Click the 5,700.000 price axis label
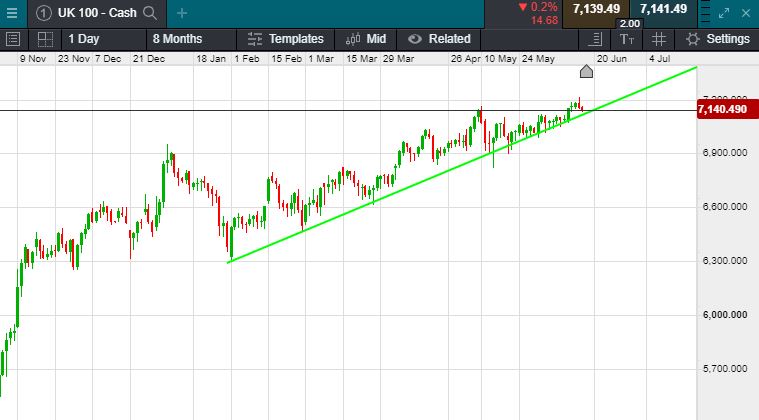This screenshot has height=420, width=759. [x=725, y=369]
